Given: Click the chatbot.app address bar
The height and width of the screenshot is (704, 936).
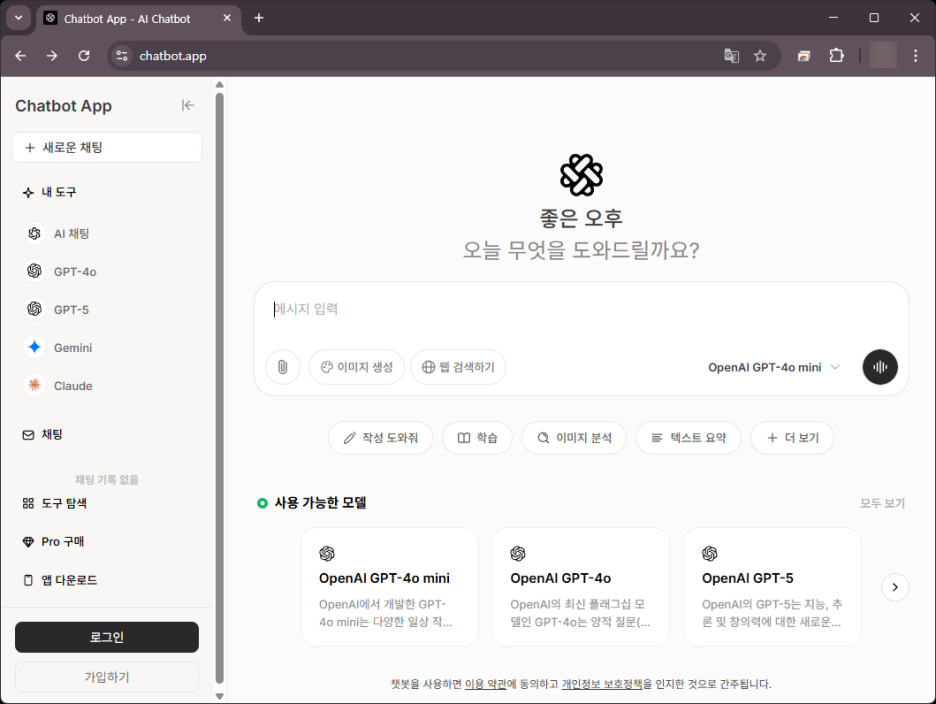Looking at the screenshot, I should pos(418,56).
